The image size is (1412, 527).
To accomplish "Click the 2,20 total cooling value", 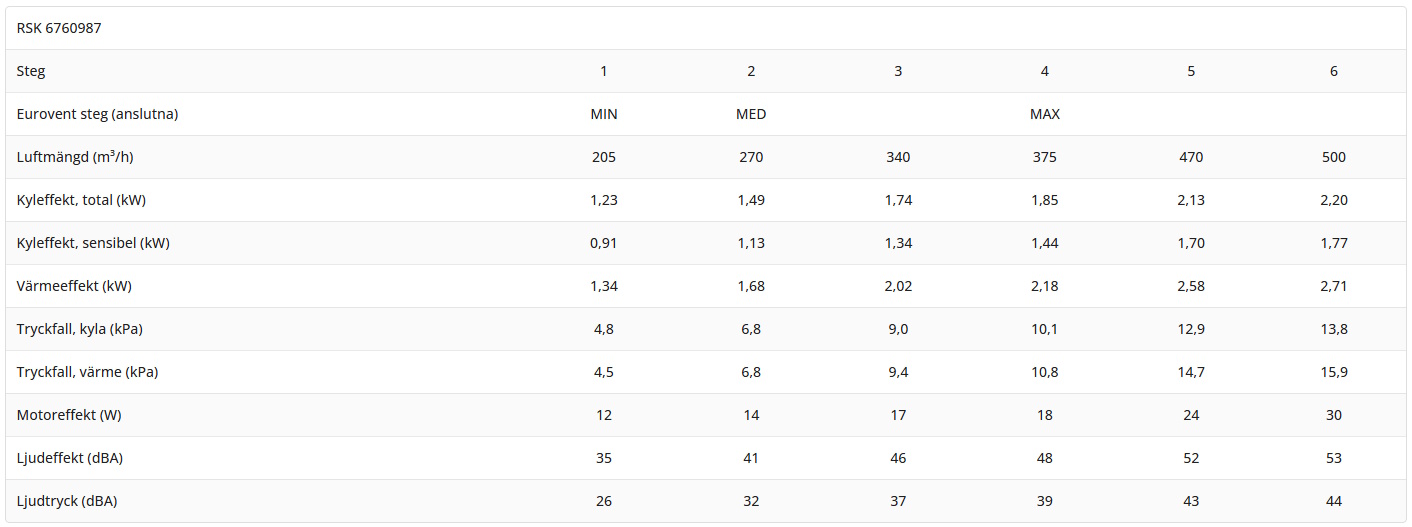I will tap(1333, 200).
